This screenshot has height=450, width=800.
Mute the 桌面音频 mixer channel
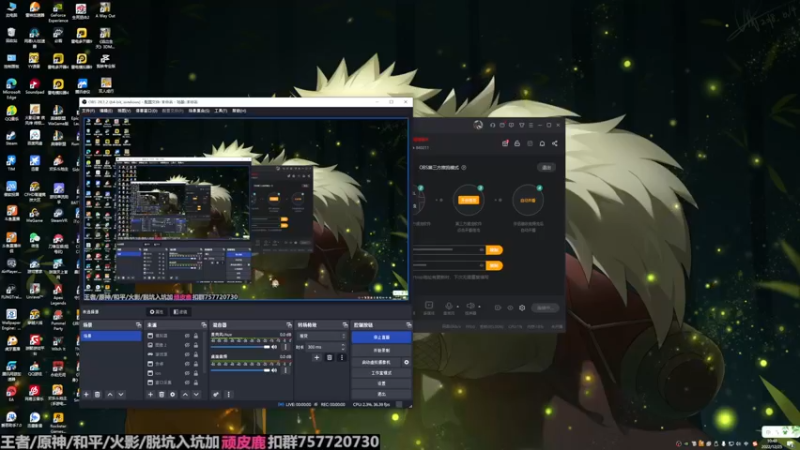[274, 370]
